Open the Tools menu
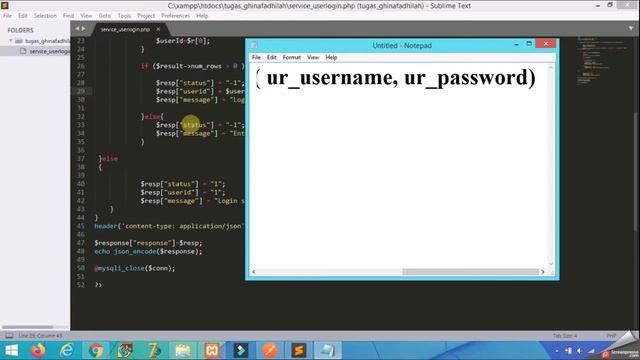 124,16
